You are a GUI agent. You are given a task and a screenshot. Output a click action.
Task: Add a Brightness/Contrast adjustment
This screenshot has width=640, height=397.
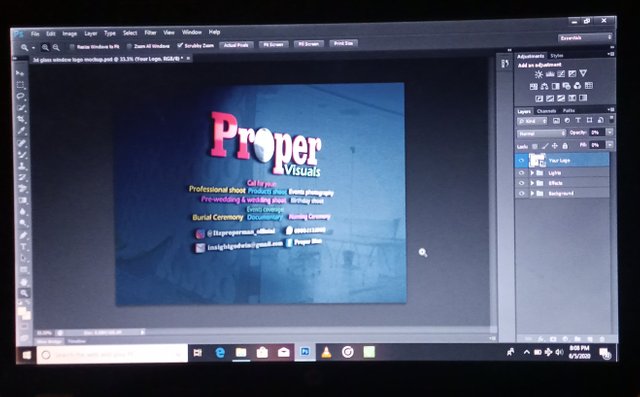tap(539, 74)
